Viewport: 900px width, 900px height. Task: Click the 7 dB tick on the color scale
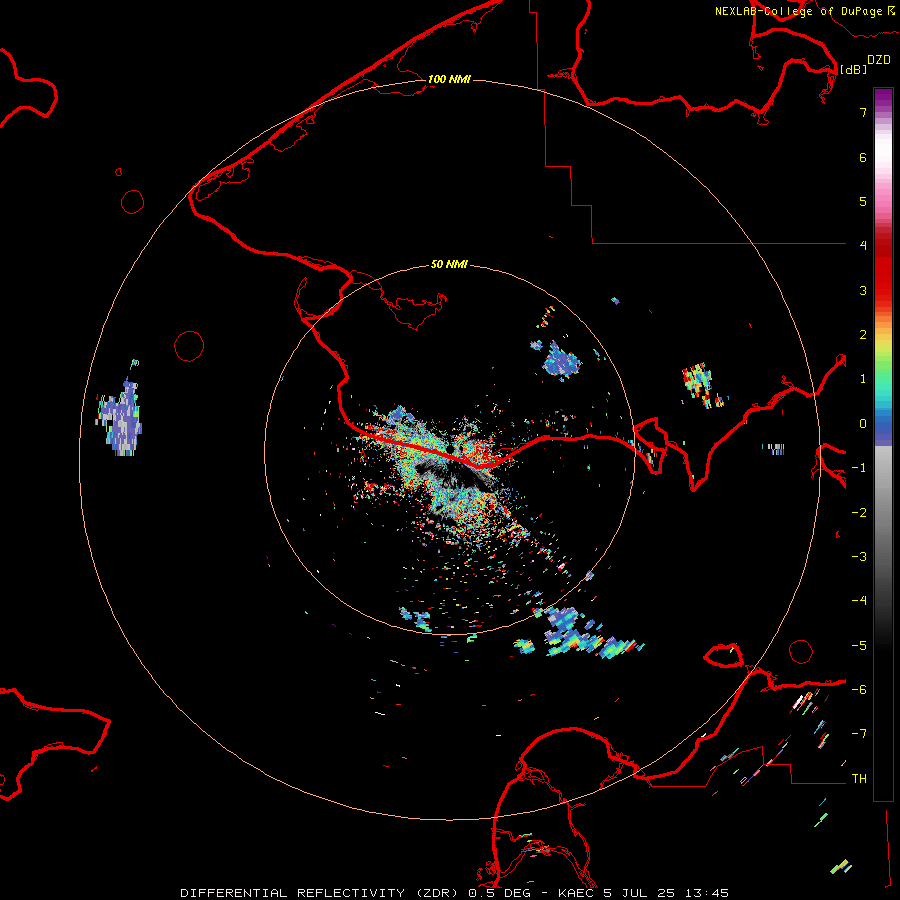coord(863,112)
